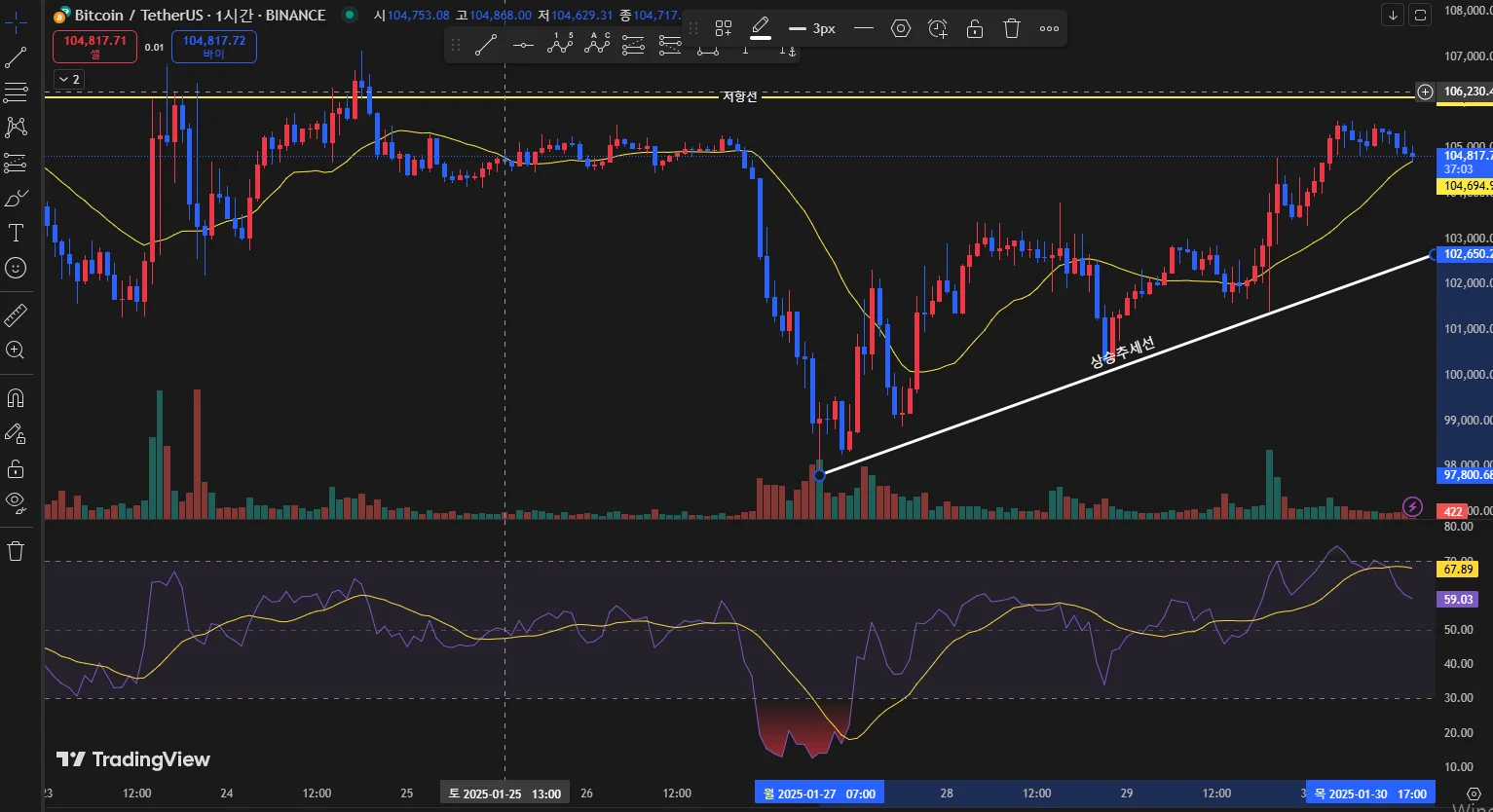1493x812 pixels.
Task: Grab the drawing toolbar drag handle
Action: tap(693, 28)
